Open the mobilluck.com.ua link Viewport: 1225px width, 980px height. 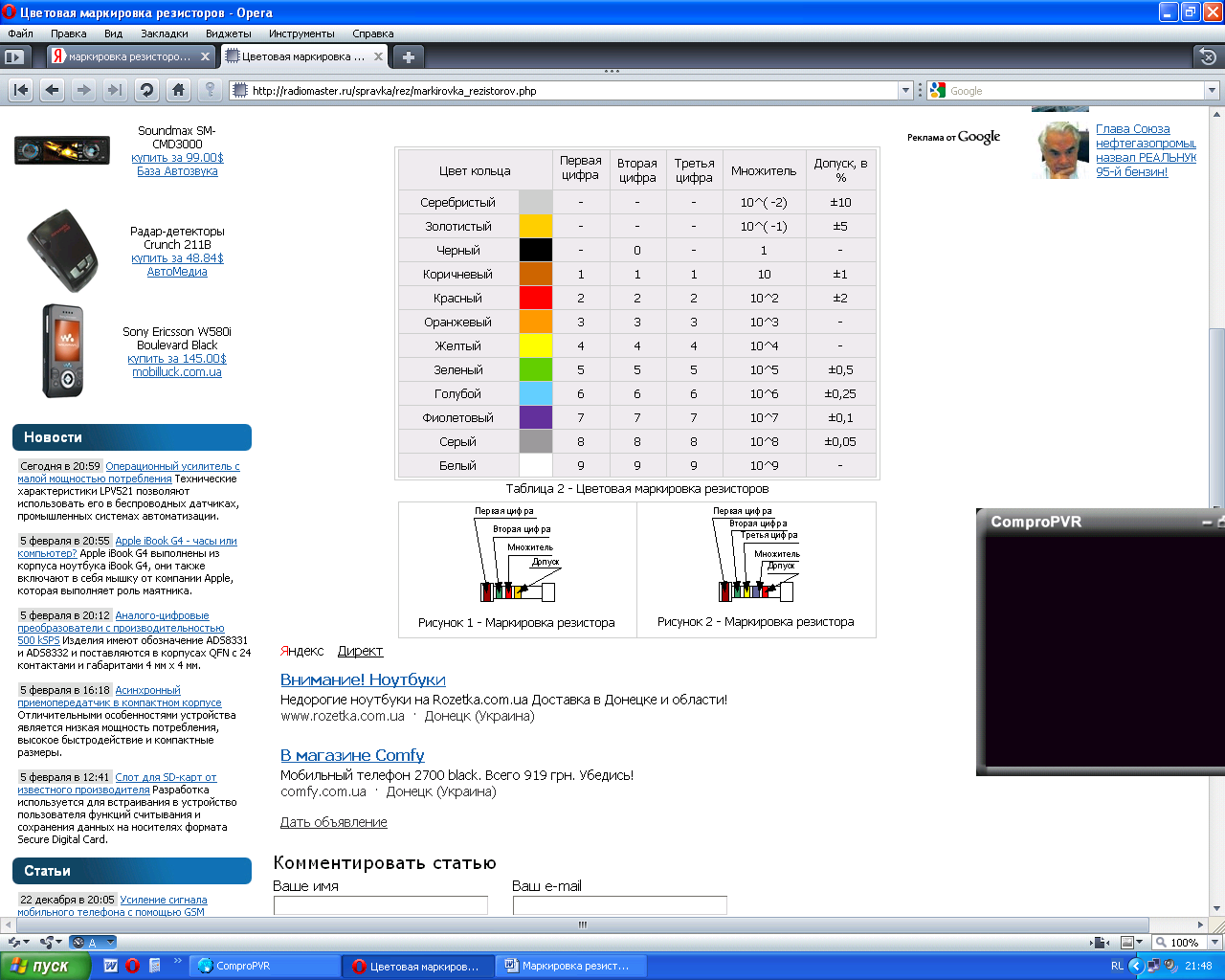tap(177, 372)
